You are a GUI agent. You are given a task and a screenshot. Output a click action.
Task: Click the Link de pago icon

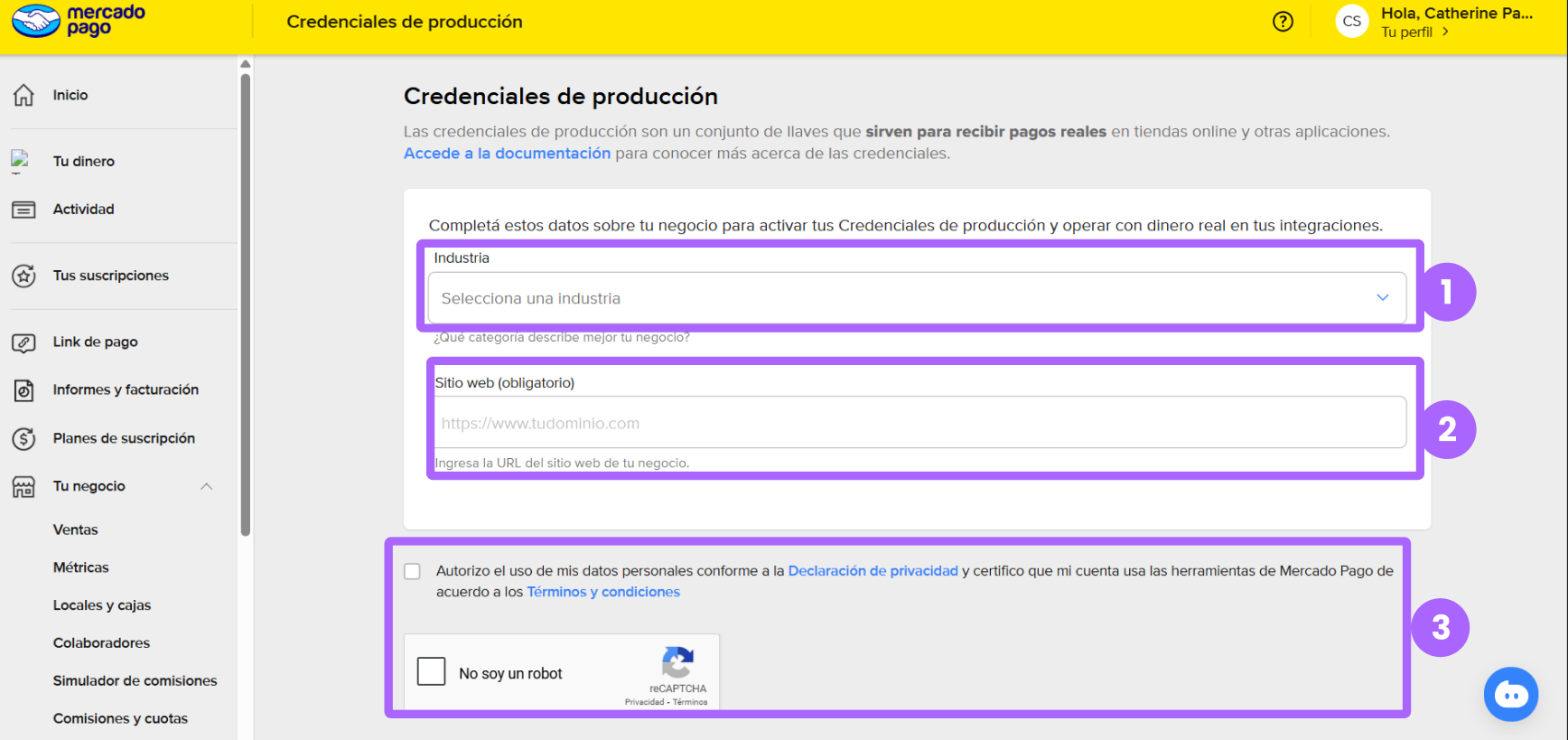(23, 342)
